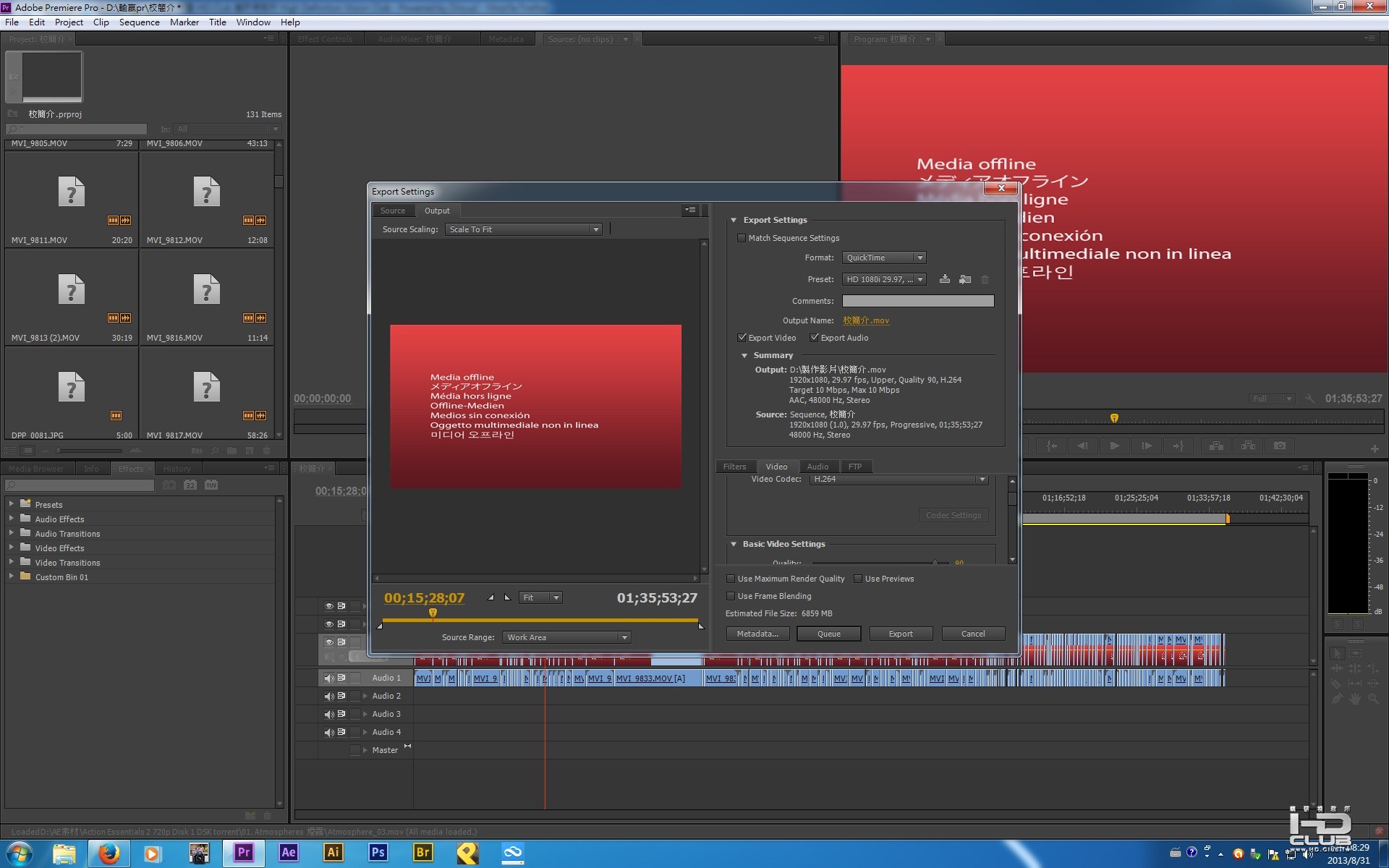1389x868 pixels.
Task: Open the Fit zoom level dropdown
Action: [540, 597]
